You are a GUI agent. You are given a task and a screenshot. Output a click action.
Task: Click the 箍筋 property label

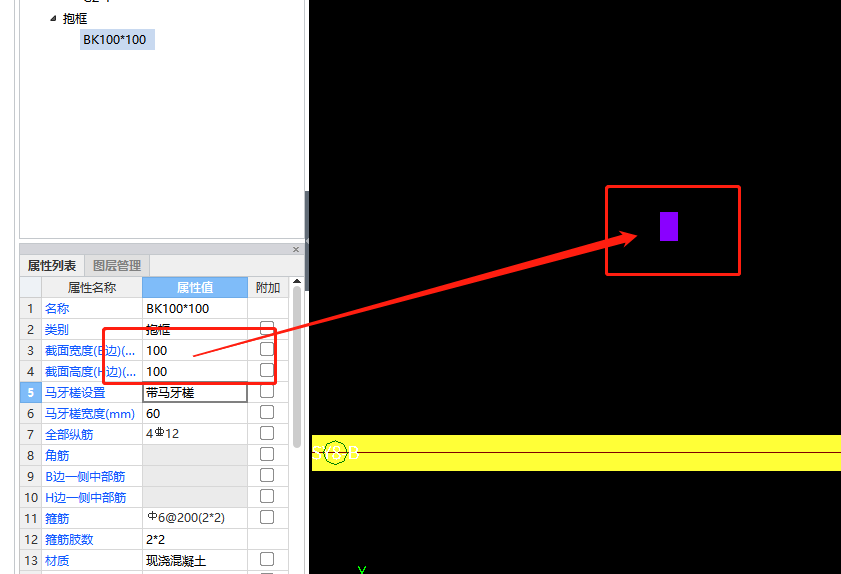click(x=57, y=518)
